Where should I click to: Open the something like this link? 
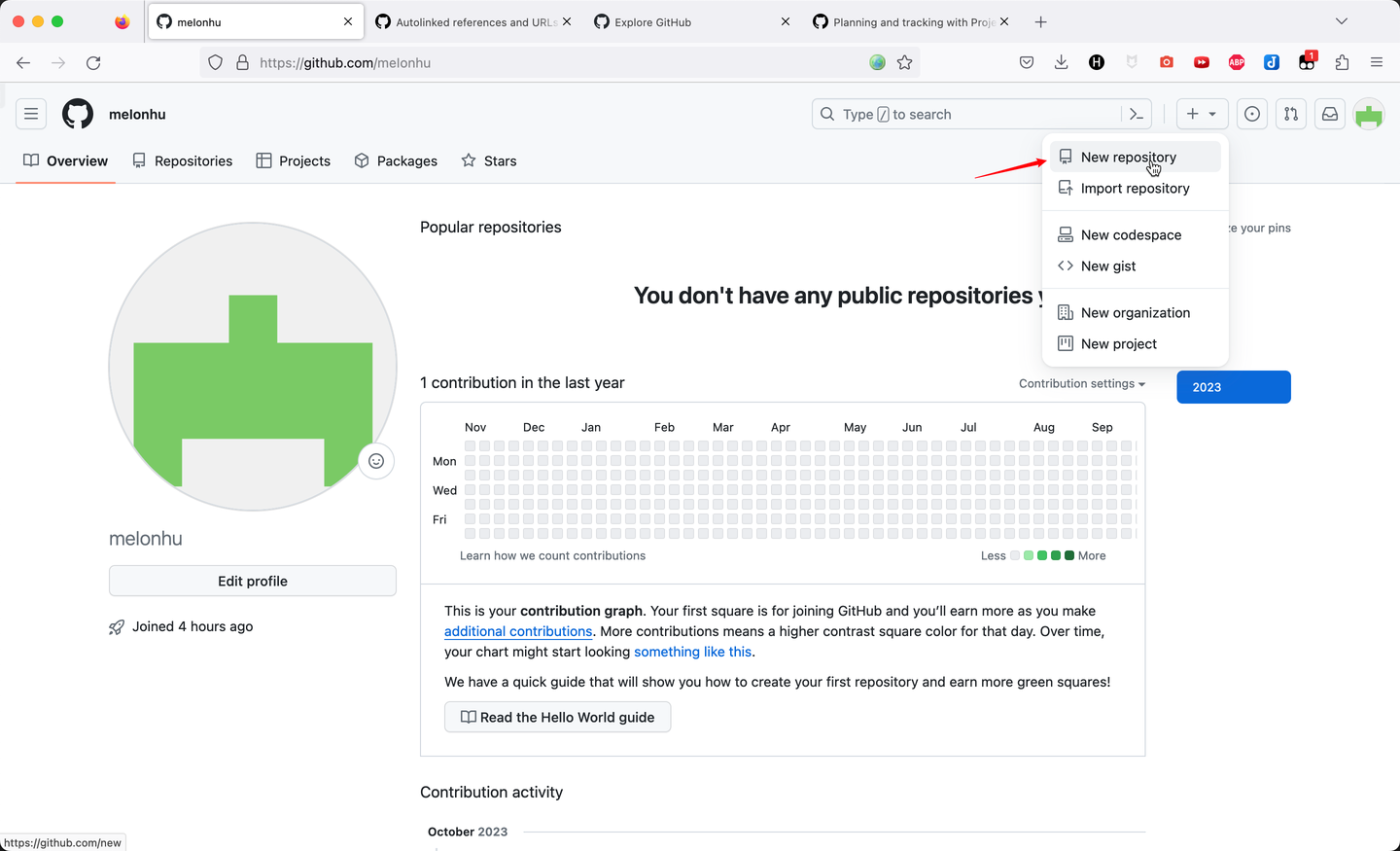(693, 652)
